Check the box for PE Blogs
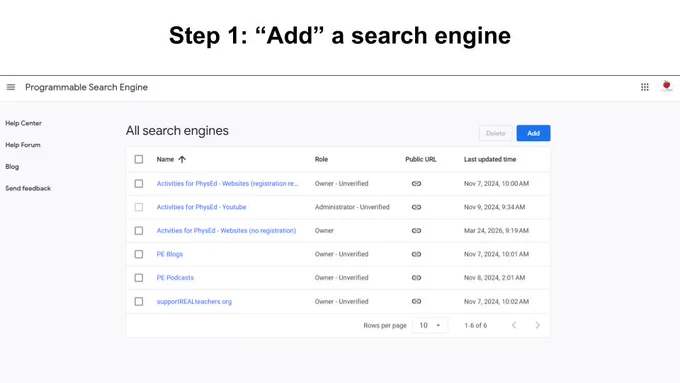 pyautogui.click(x=139, y=254)
